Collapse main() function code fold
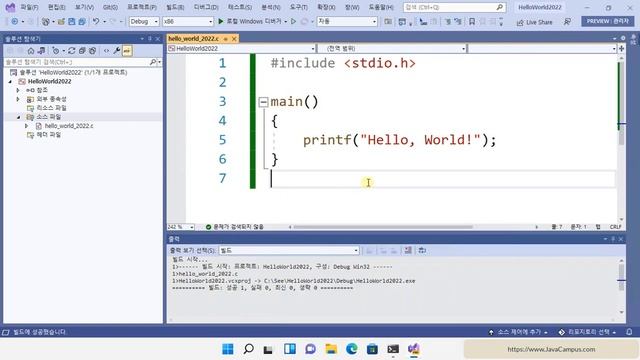The width and height of the screenshot is (640, 360). point(264,102)
